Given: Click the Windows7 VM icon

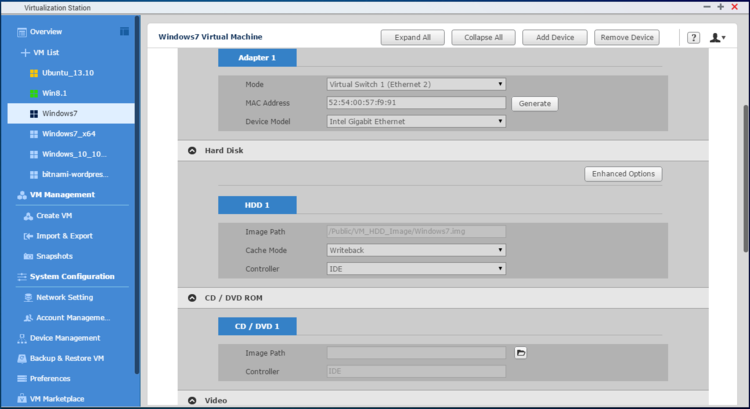Looking at the screenshot, I should coord(34,114).
